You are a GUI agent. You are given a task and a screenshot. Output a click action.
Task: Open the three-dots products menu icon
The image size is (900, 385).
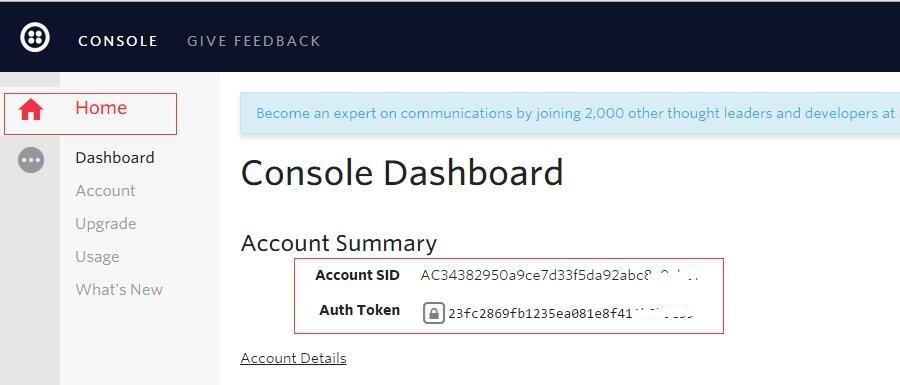(31, 160)
